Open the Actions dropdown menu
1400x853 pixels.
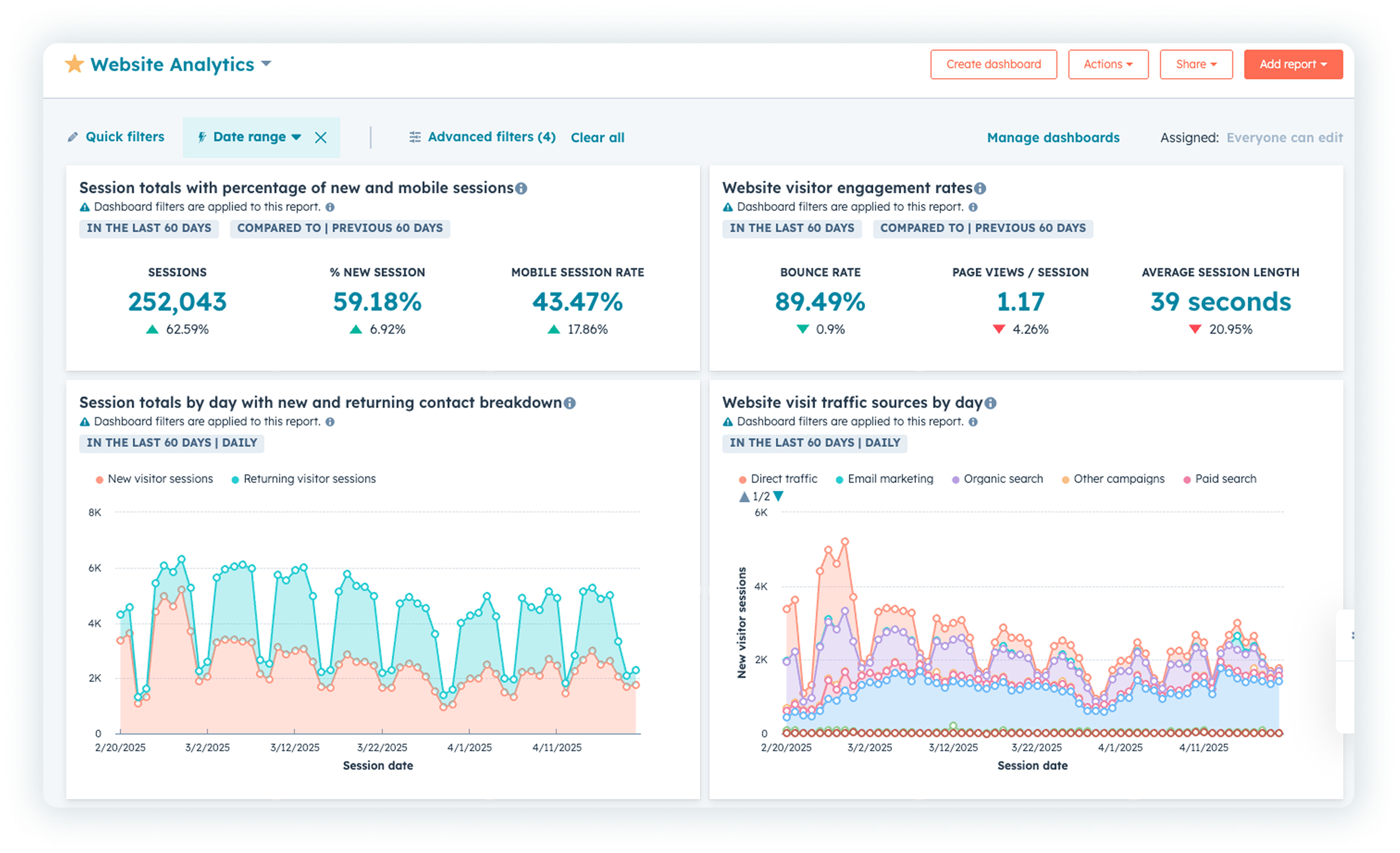(1108, 64)
